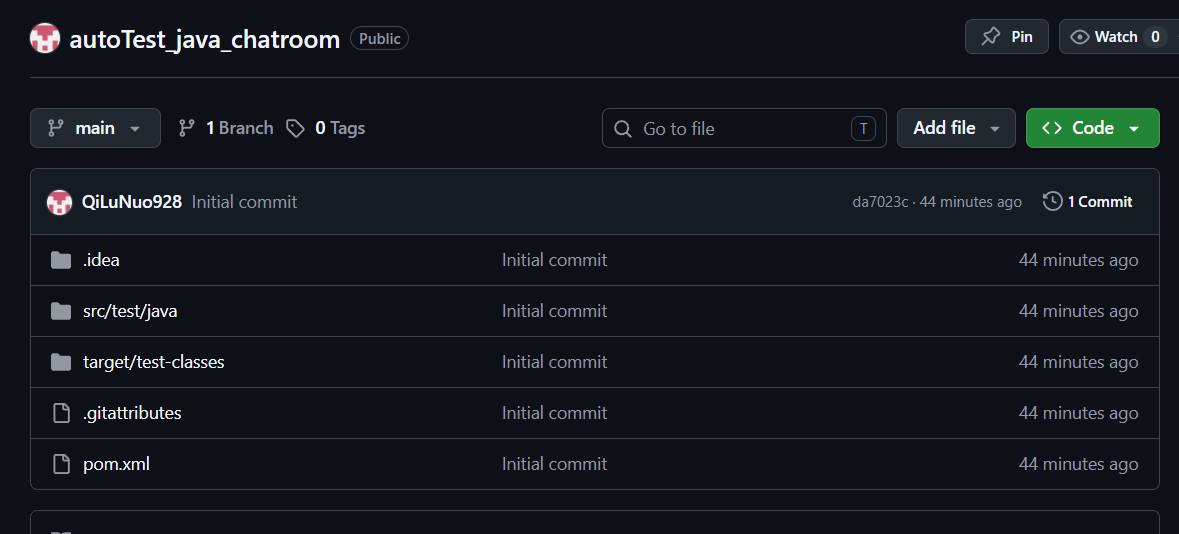
Task: Open the pom.xml file name link
Action: pos(116,464)
